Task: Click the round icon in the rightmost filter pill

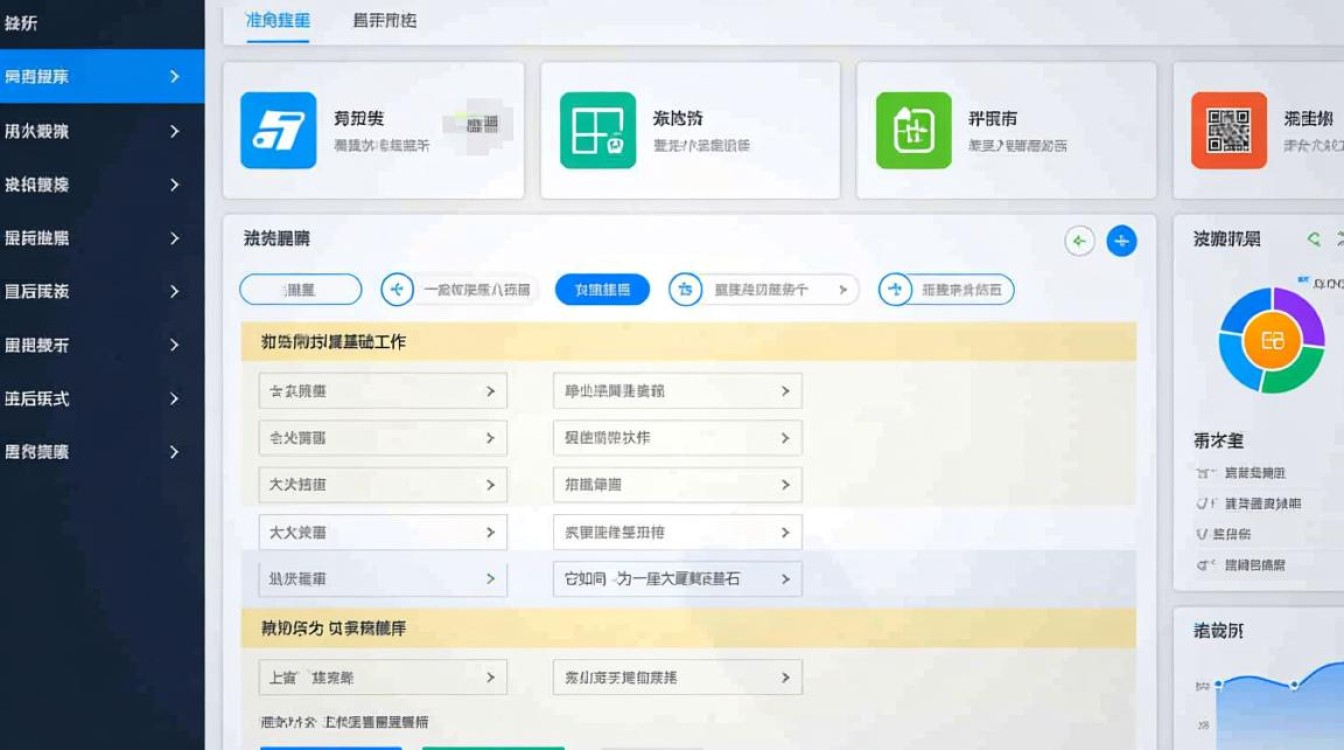Action: pyautogui.click(x=895, y=290)
